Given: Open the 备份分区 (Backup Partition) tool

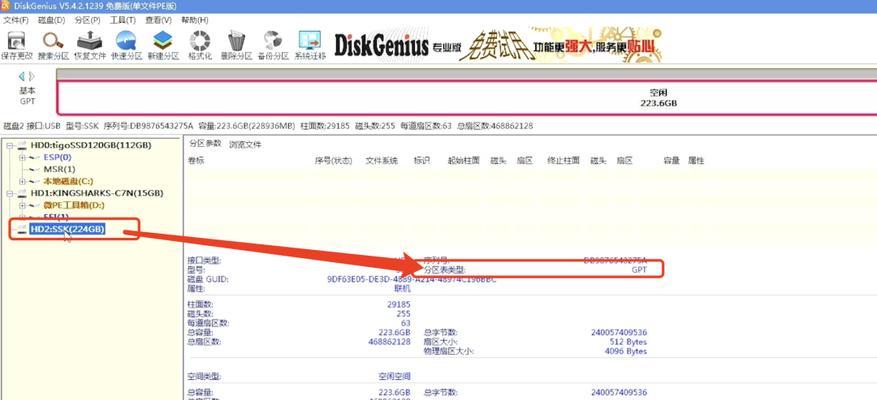Looking at the screenshot, I should (273, 46).
